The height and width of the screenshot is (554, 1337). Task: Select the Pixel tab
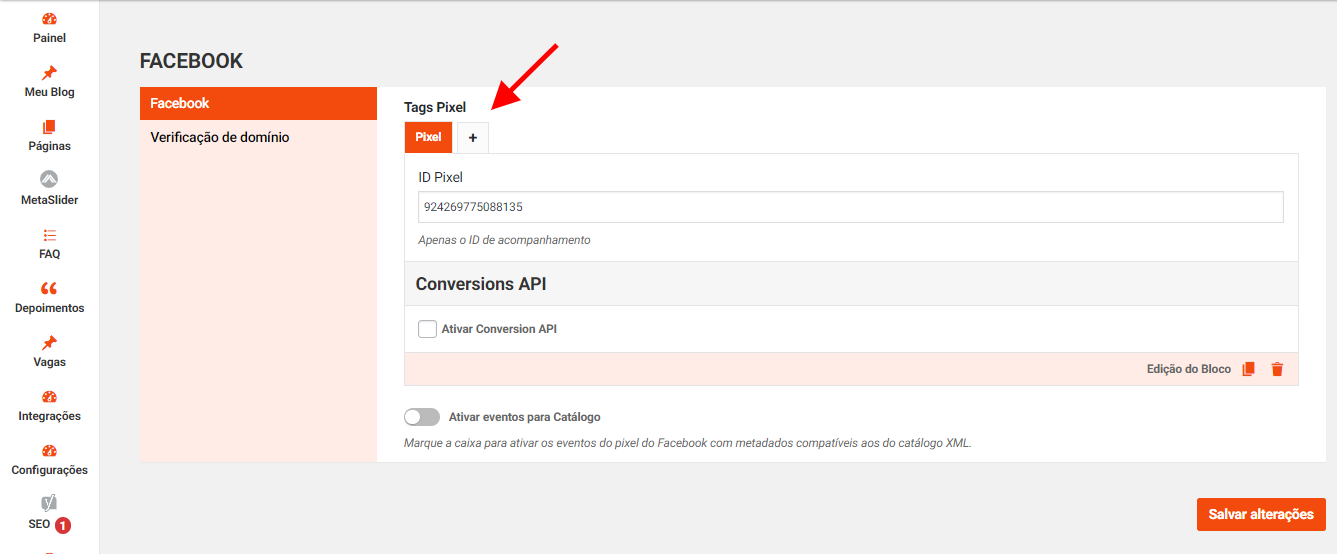tap(428, 137)
